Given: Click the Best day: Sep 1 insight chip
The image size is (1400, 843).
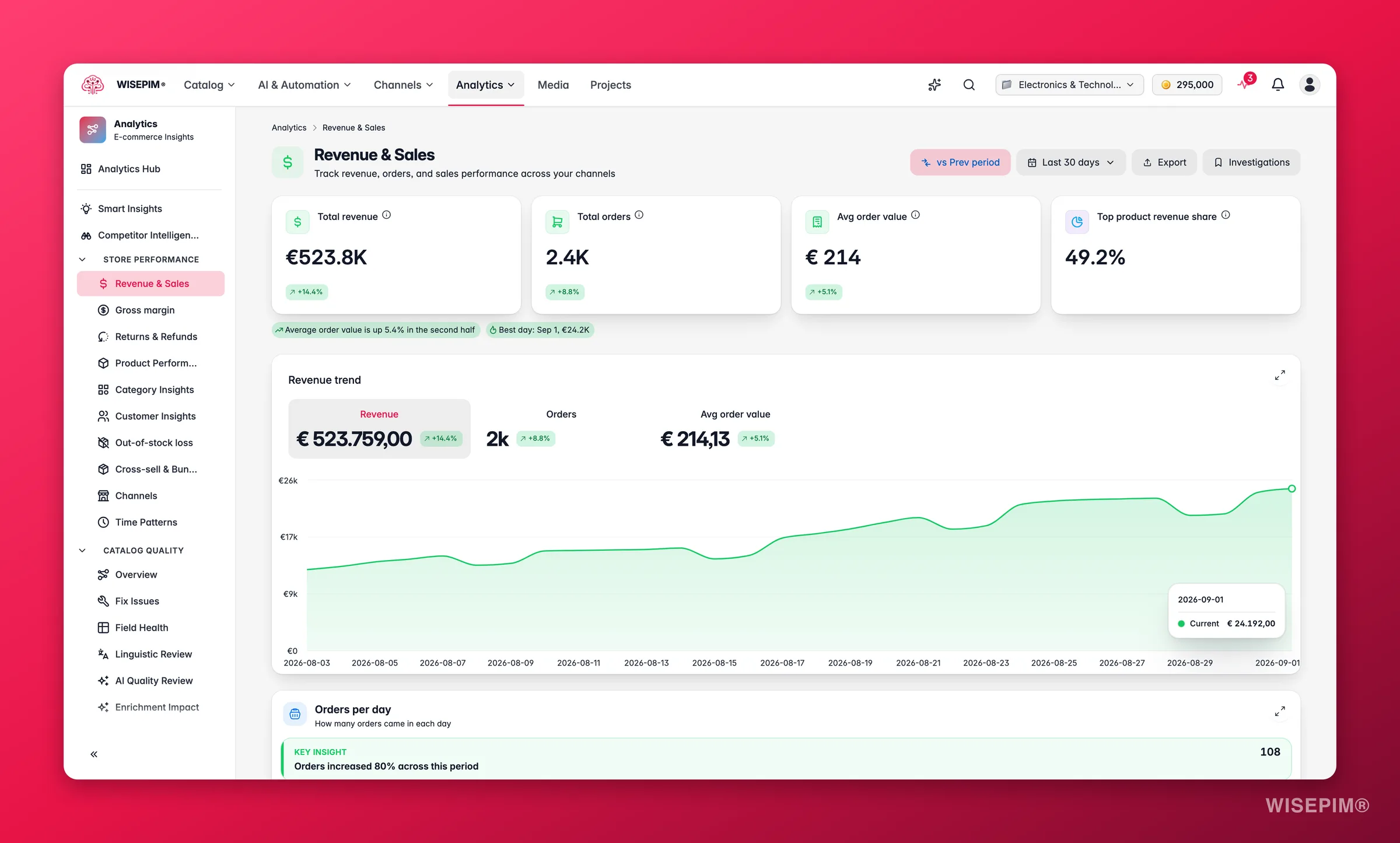Looking at the screenshot, I should pos(540,330).
